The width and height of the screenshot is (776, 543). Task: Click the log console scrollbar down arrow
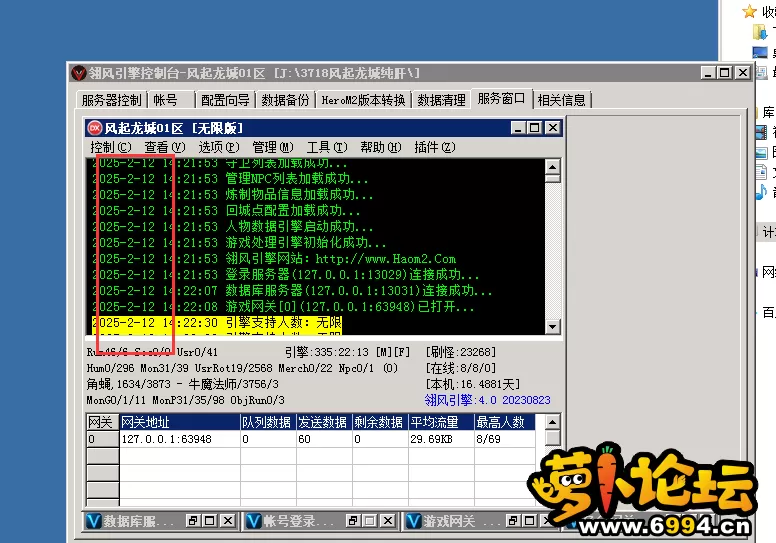[x=552, y=327]
